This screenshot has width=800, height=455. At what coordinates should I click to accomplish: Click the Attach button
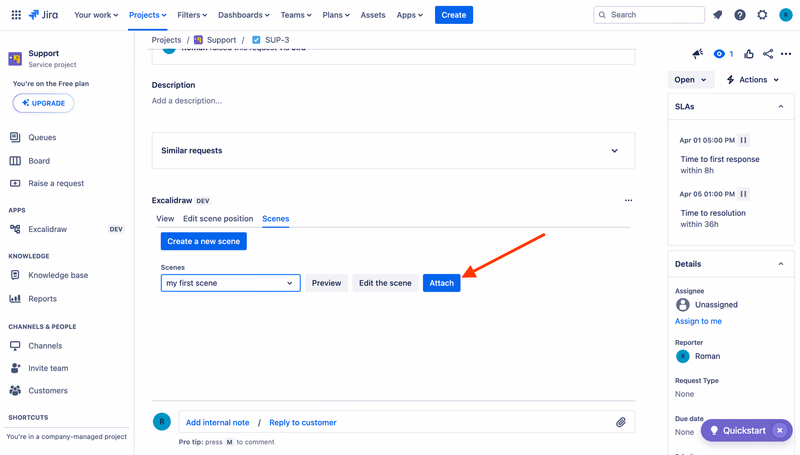tap(441, 283)
